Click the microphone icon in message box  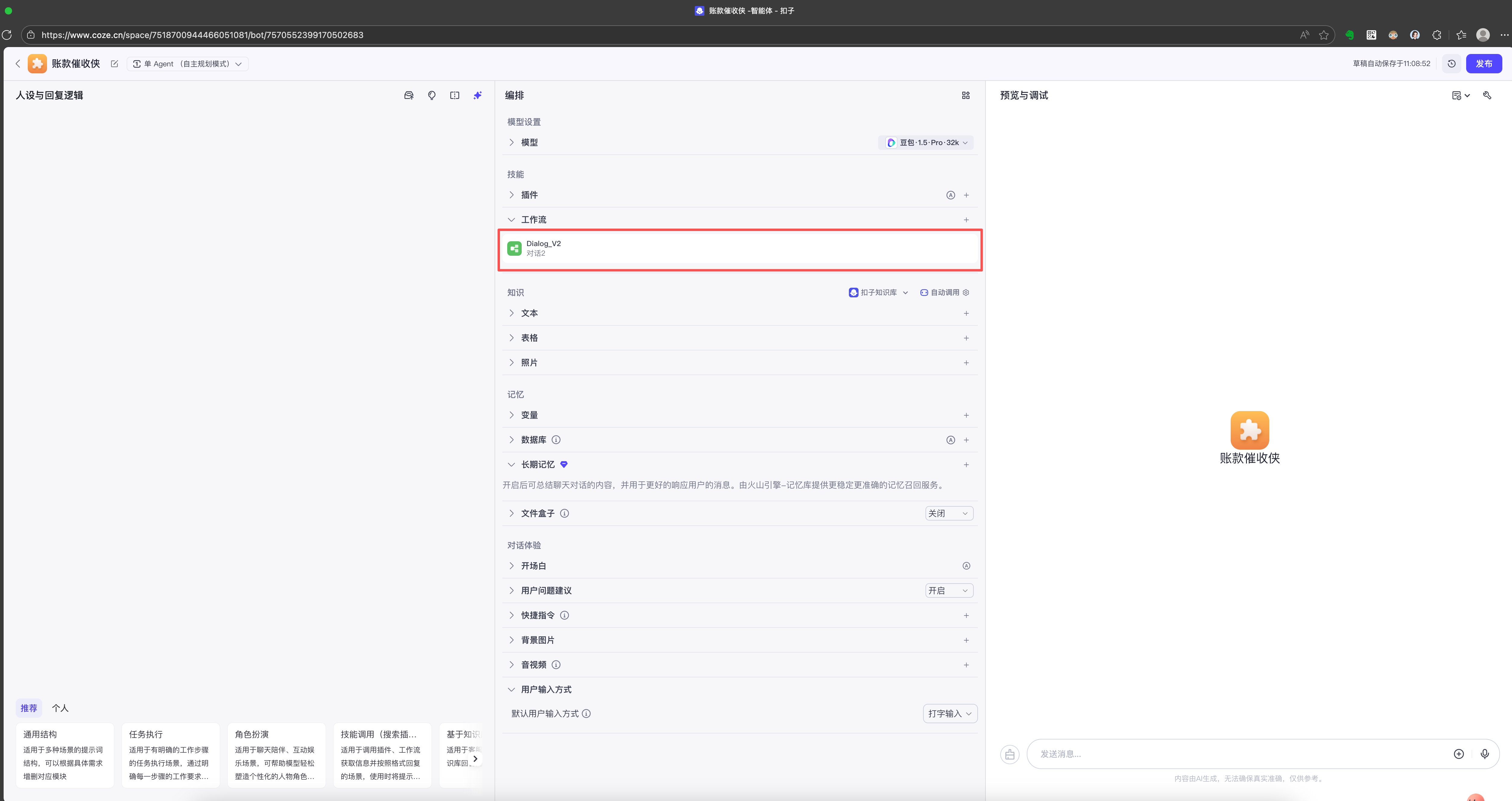pos(1485,753)
